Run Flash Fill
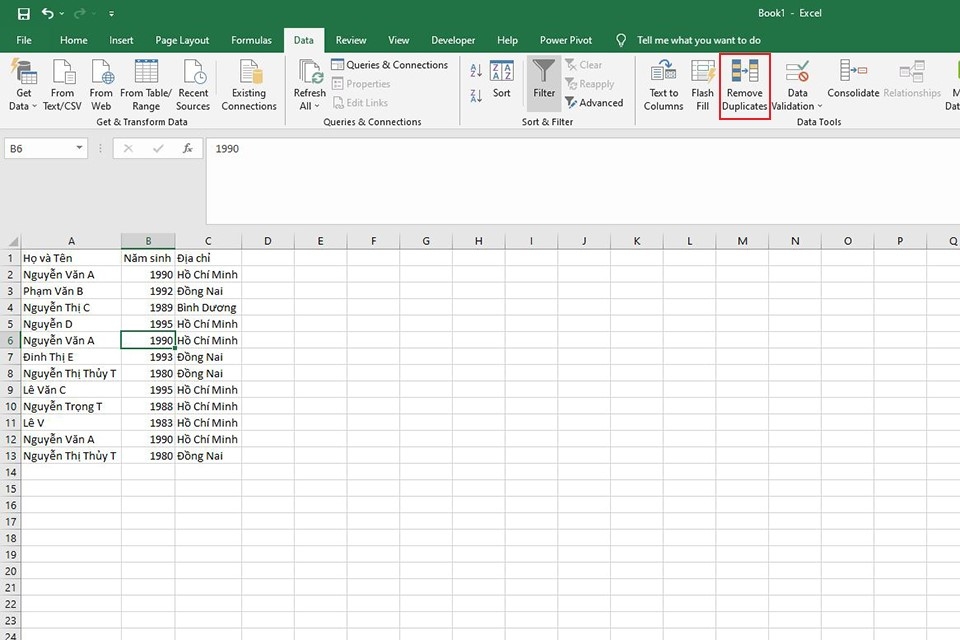The image size is (960, 640). coord(702,85)
